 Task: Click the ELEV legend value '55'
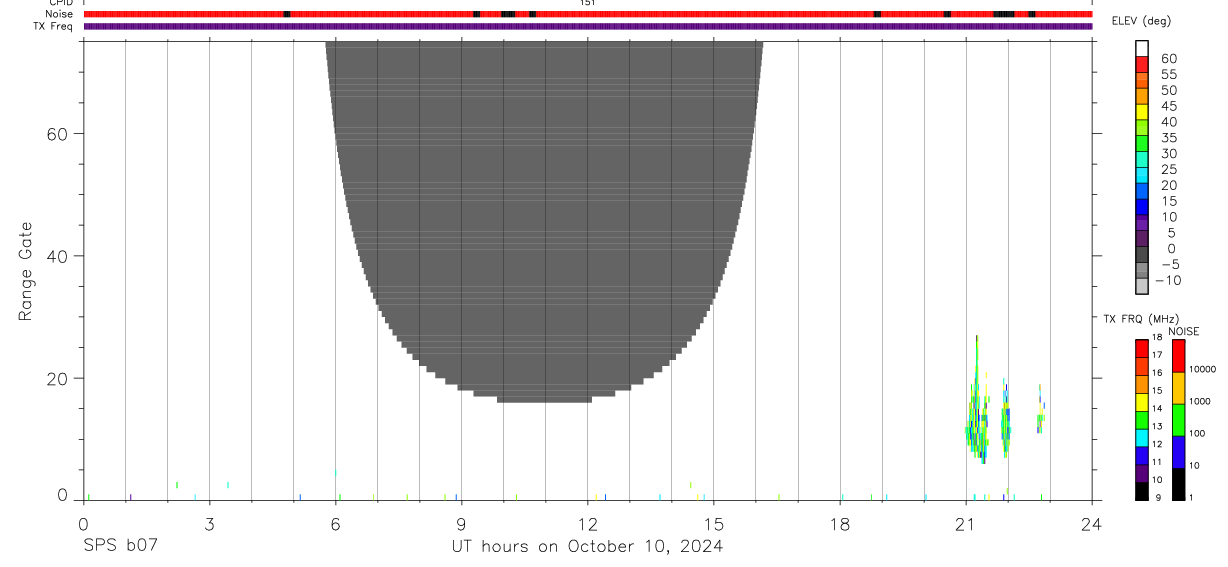click(x=1168, y=75)
